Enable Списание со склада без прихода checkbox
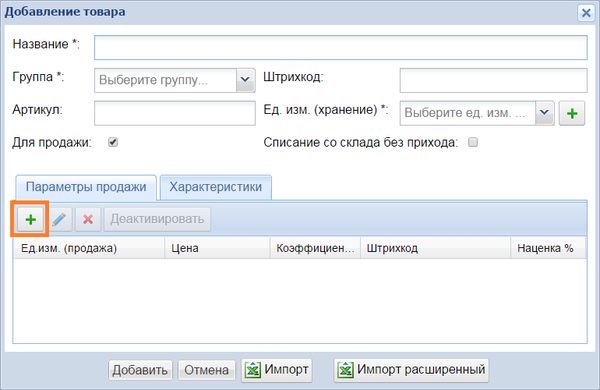The height and width of the screenshot is (390, 600). point(473,142)
